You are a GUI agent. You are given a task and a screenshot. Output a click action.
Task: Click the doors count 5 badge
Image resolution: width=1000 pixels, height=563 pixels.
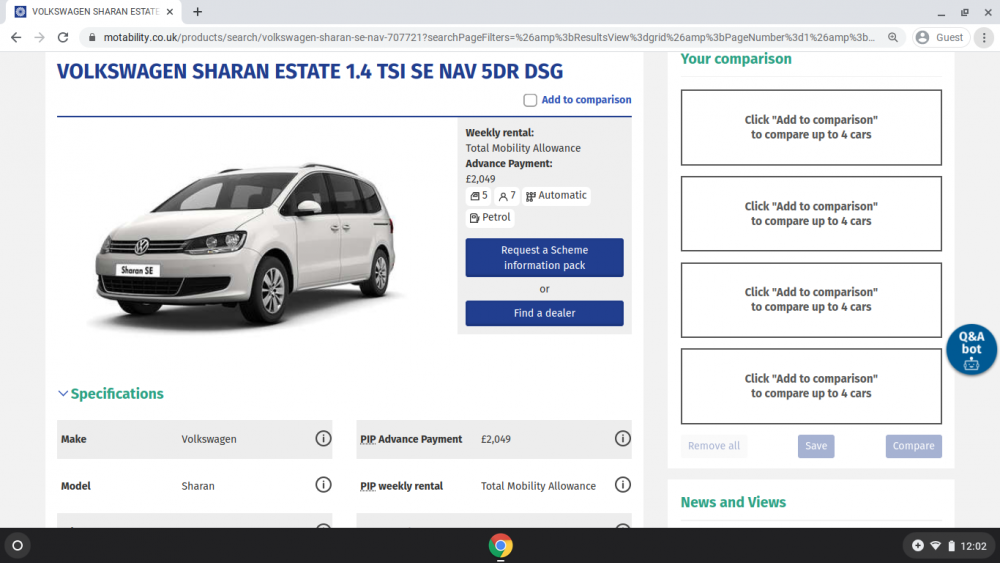(x=478, y=196)
